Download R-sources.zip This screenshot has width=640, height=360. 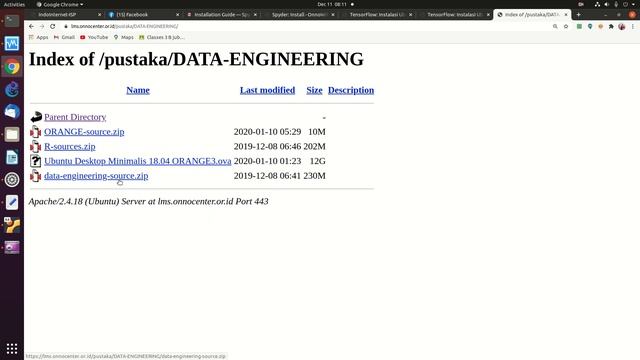coord(70,147)
